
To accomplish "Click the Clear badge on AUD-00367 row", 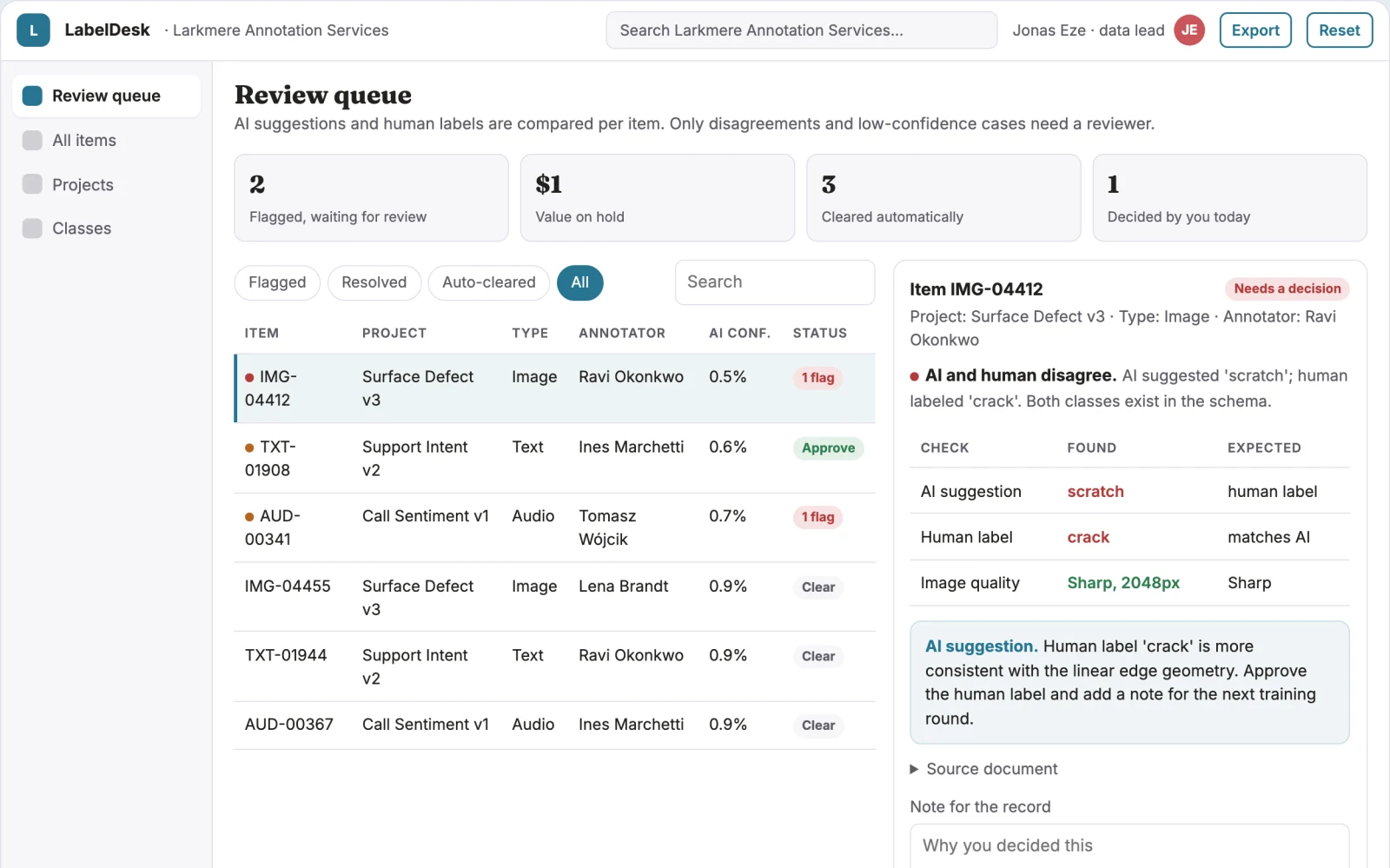I will pos(818,726).
